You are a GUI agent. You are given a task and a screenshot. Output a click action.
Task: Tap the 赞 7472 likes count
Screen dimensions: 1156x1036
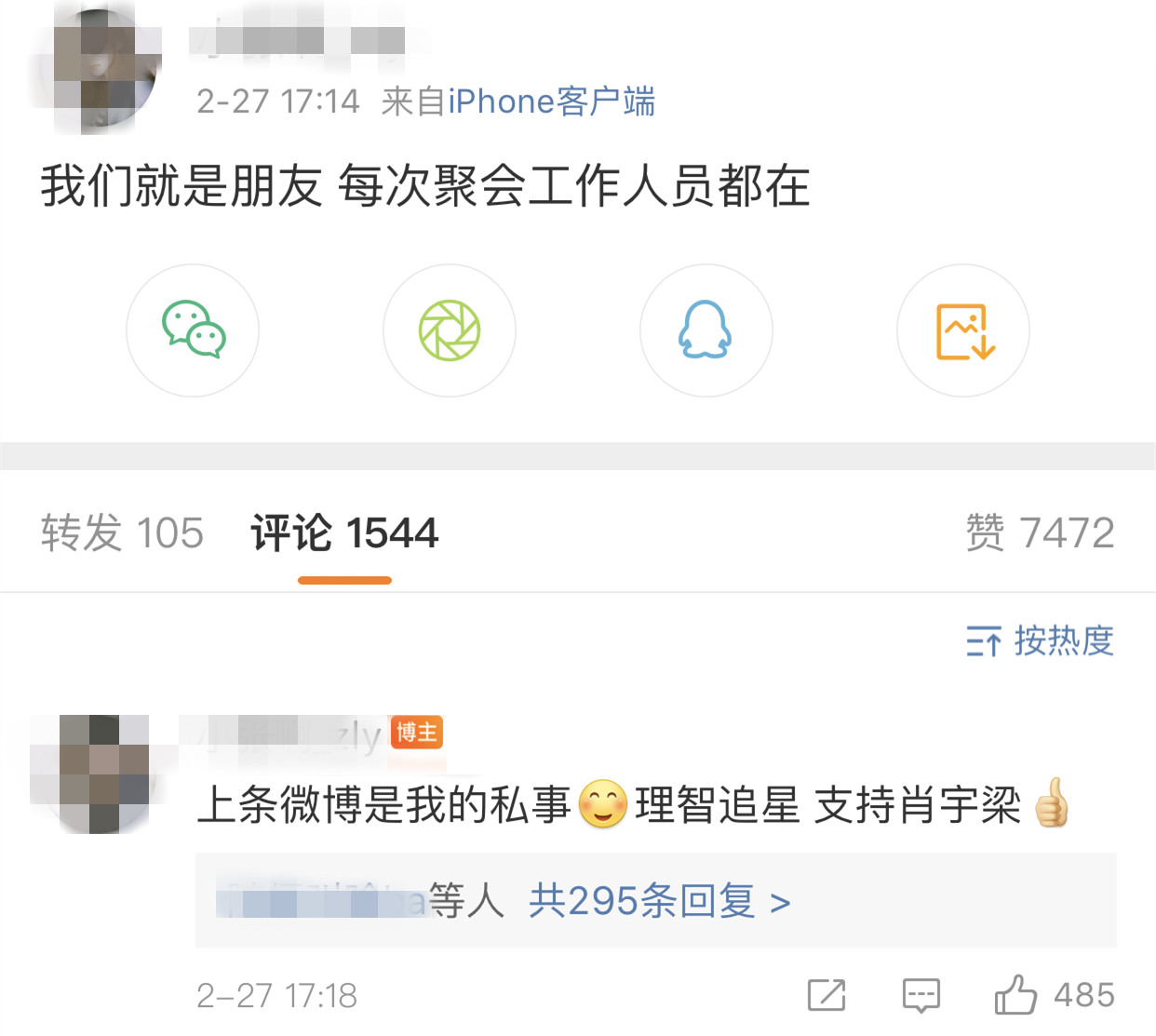[1040, 533]
